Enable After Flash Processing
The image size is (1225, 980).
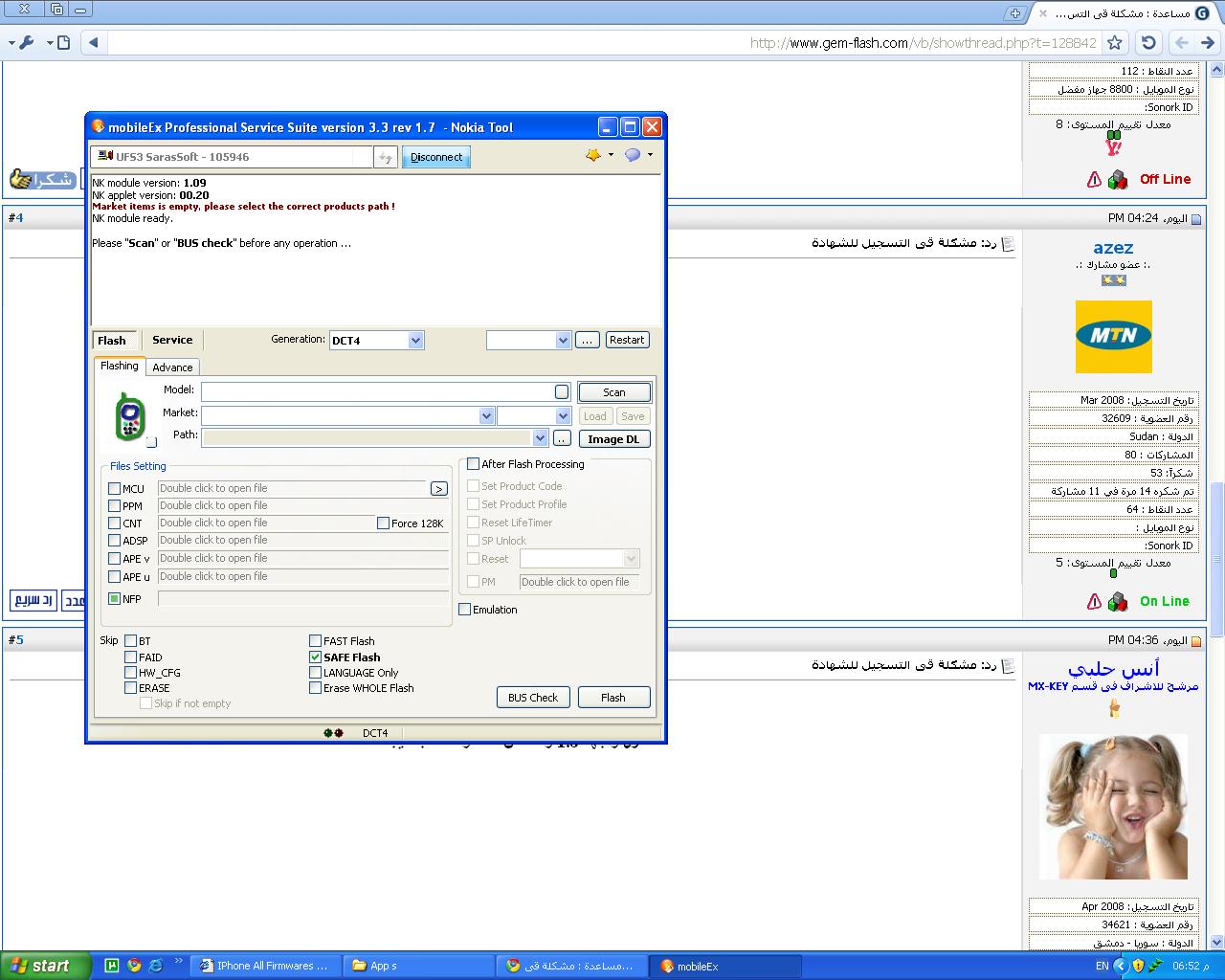point(473,464)
